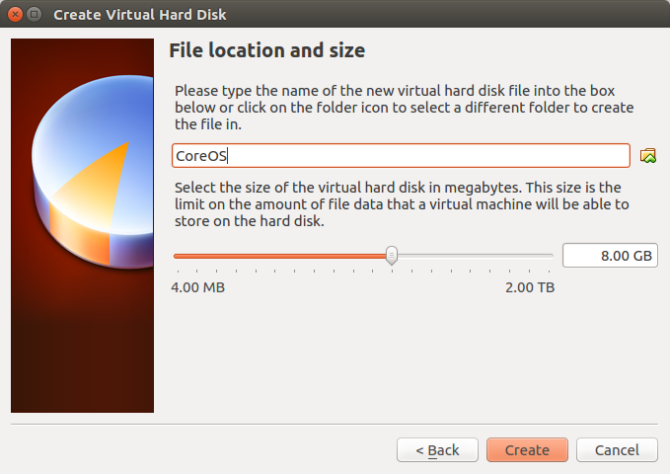Viewport: 670px width, 474px height.
Task: Click the disk size slider handle
Action: 392,255
